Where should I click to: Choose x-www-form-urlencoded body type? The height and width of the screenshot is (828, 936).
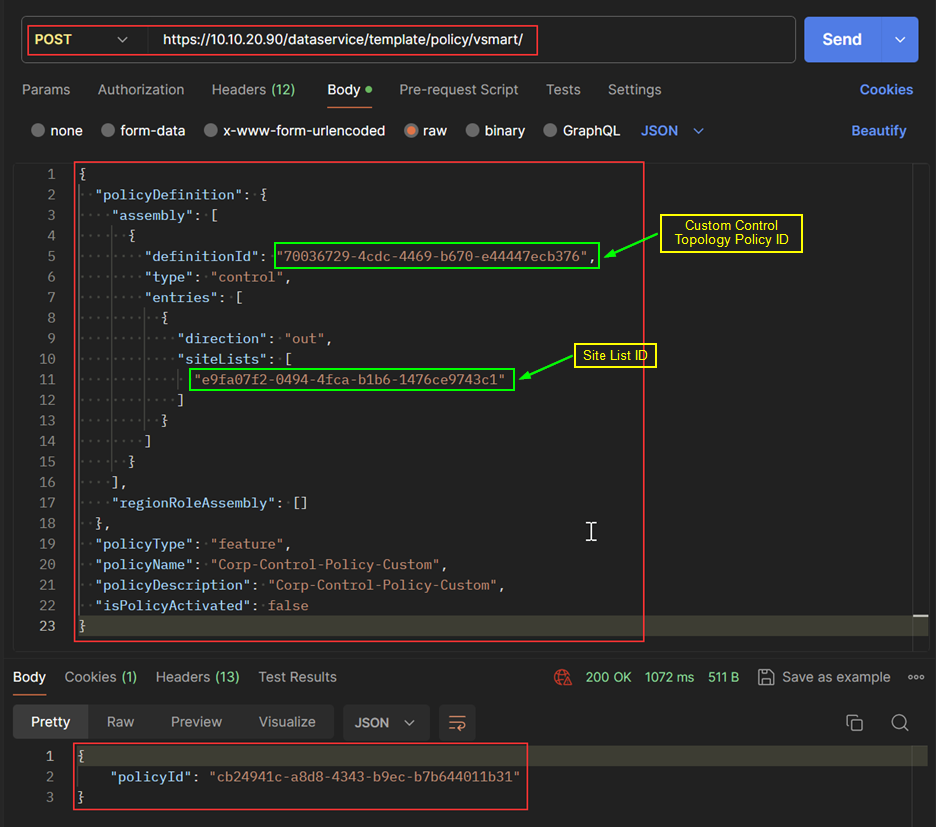pos(211,130)
